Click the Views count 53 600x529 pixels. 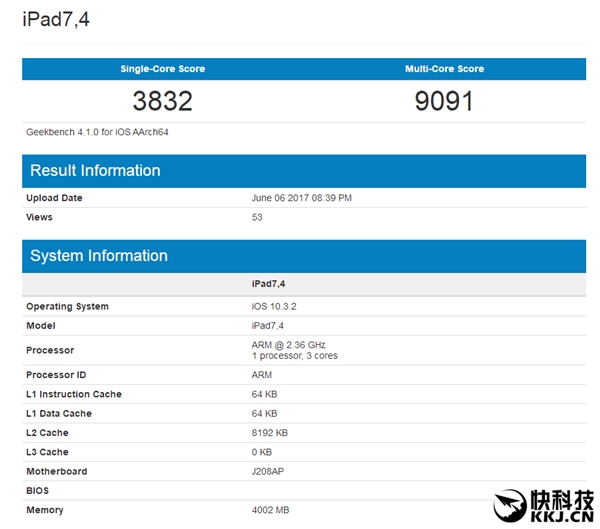(x=257, y=217)
